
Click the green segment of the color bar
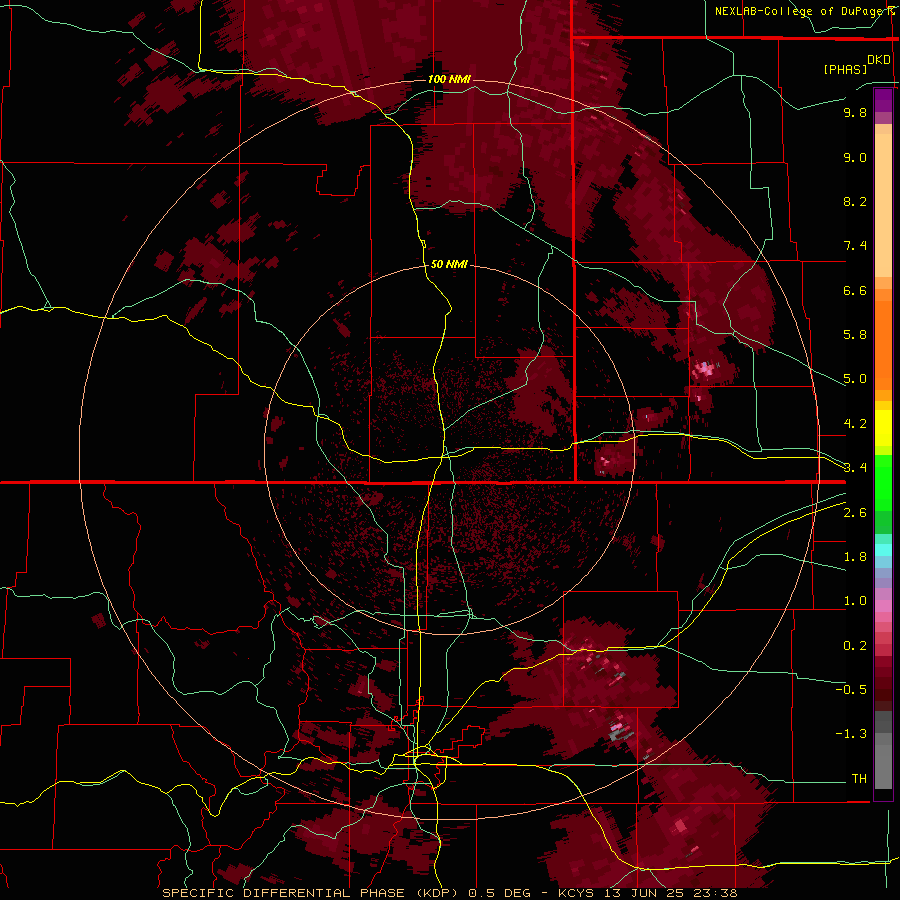tap(883, 494)
